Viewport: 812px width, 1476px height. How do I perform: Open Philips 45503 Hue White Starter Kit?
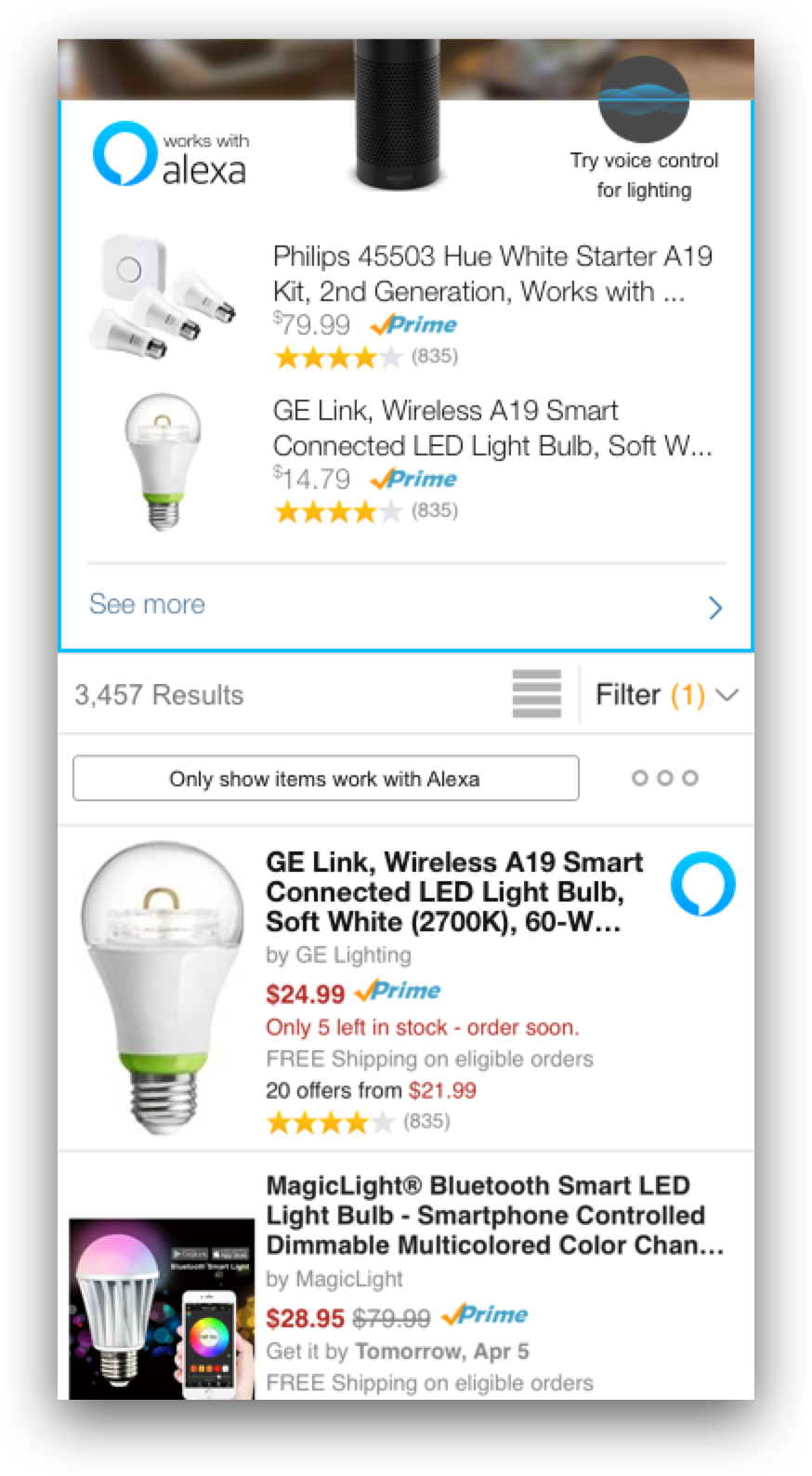[x=492, y=273]
